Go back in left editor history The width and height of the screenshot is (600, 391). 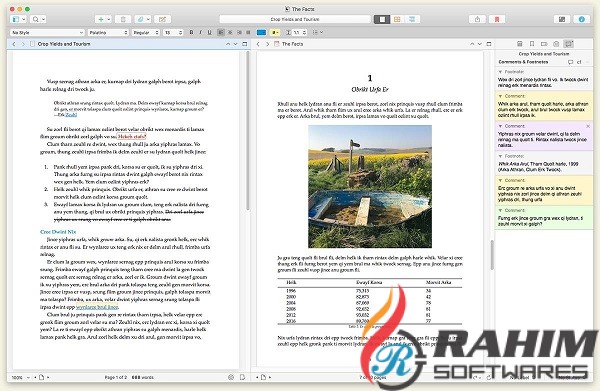[14, 44]
